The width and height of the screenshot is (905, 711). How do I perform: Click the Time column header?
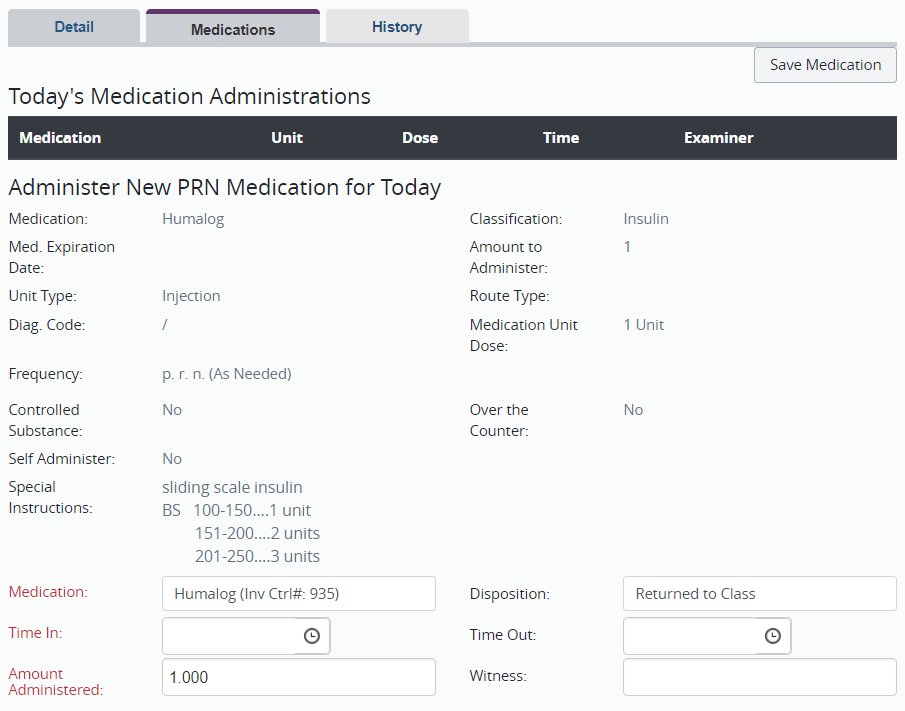point(561,137)
